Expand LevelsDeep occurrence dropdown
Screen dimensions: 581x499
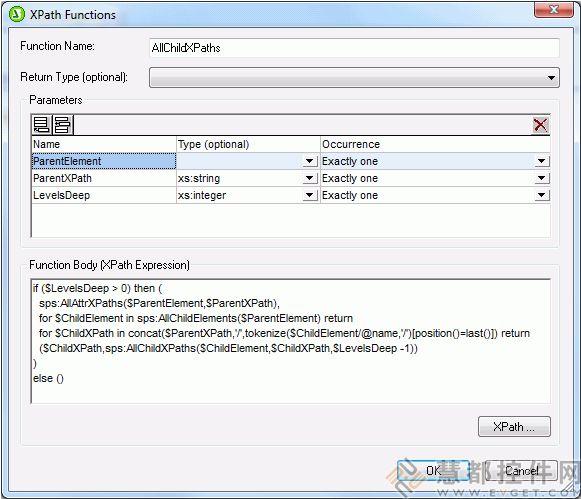click(x=541, y=195)
